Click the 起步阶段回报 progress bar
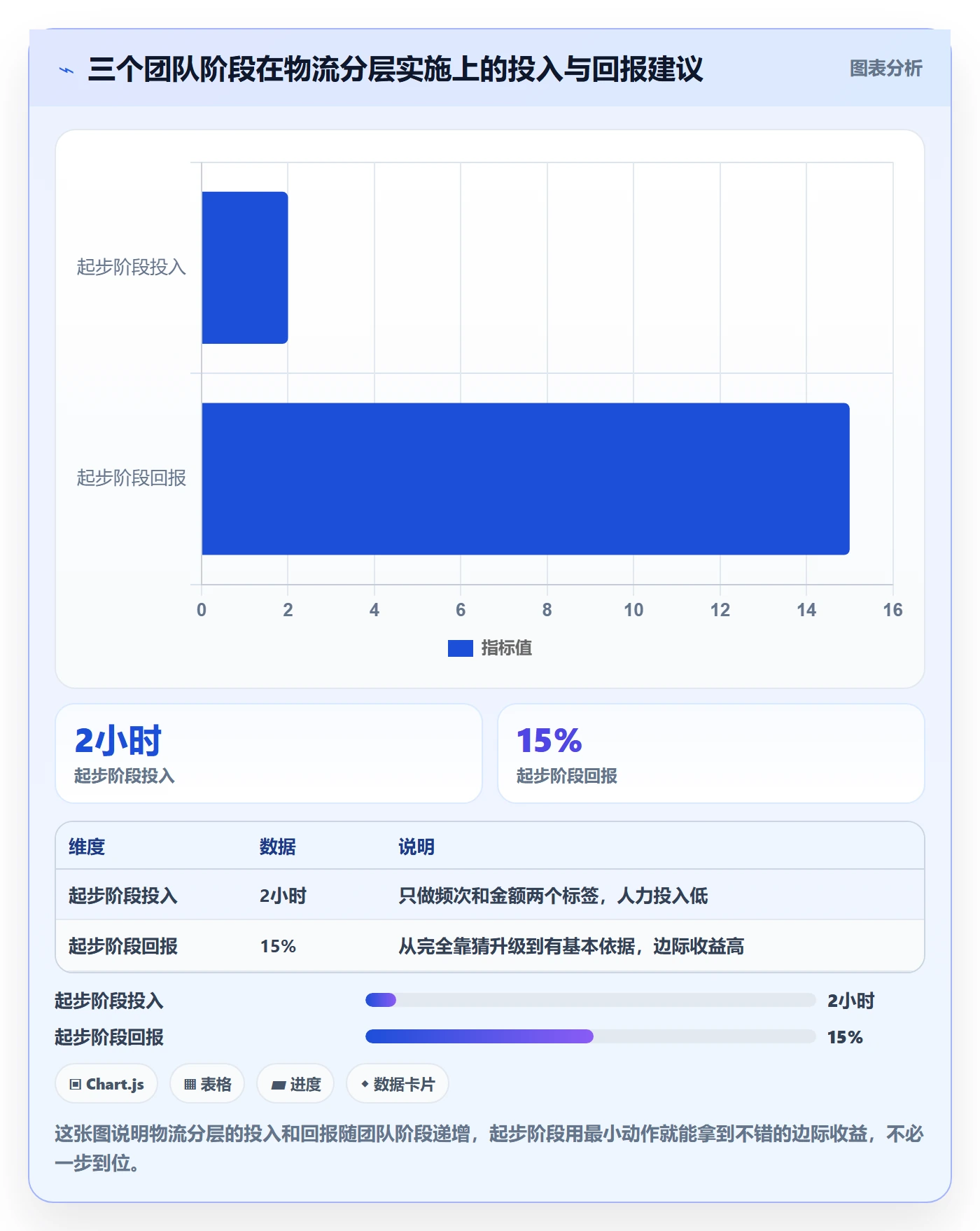 [x=590, y=1036]
